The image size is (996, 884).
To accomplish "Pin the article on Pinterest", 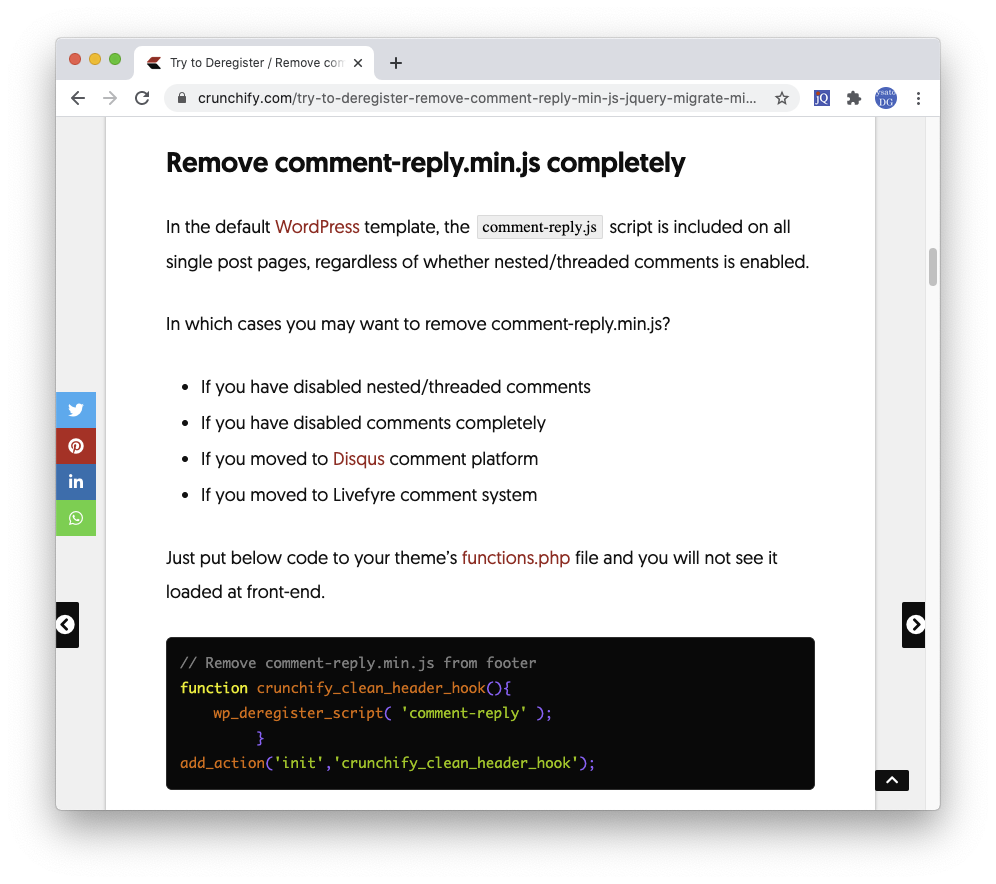I will click(76, 446).
